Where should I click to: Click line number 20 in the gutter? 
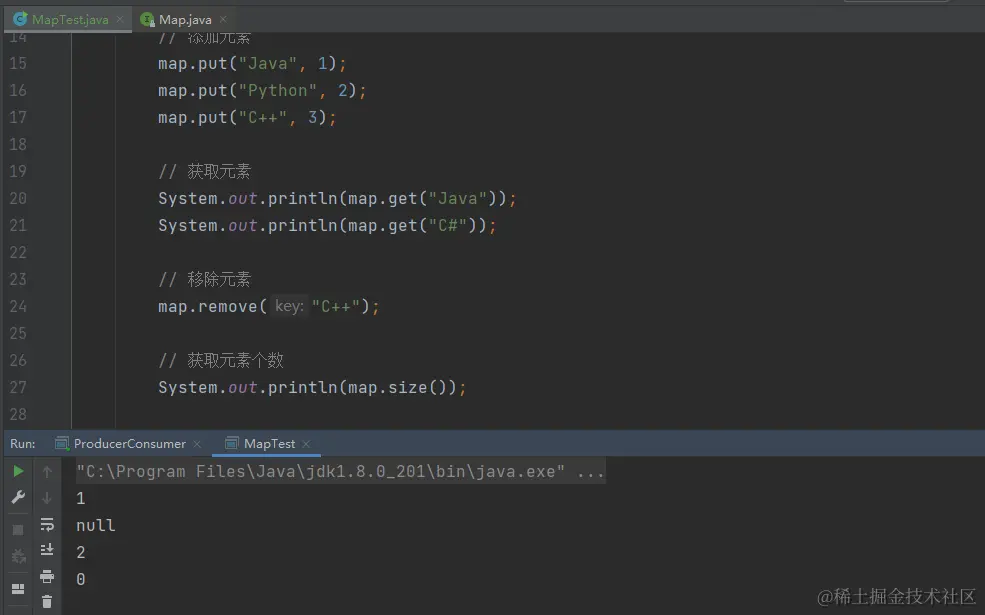18,199
